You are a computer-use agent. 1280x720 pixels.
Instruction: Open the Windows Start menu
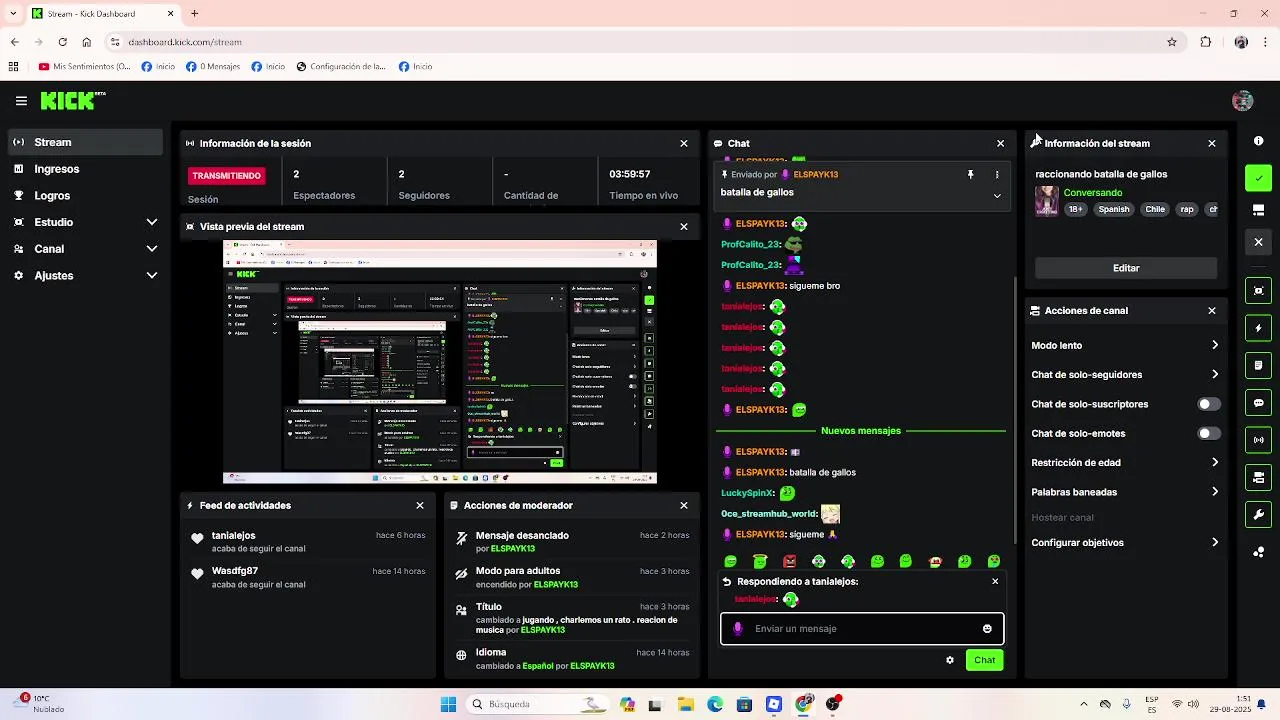point(448,704)
